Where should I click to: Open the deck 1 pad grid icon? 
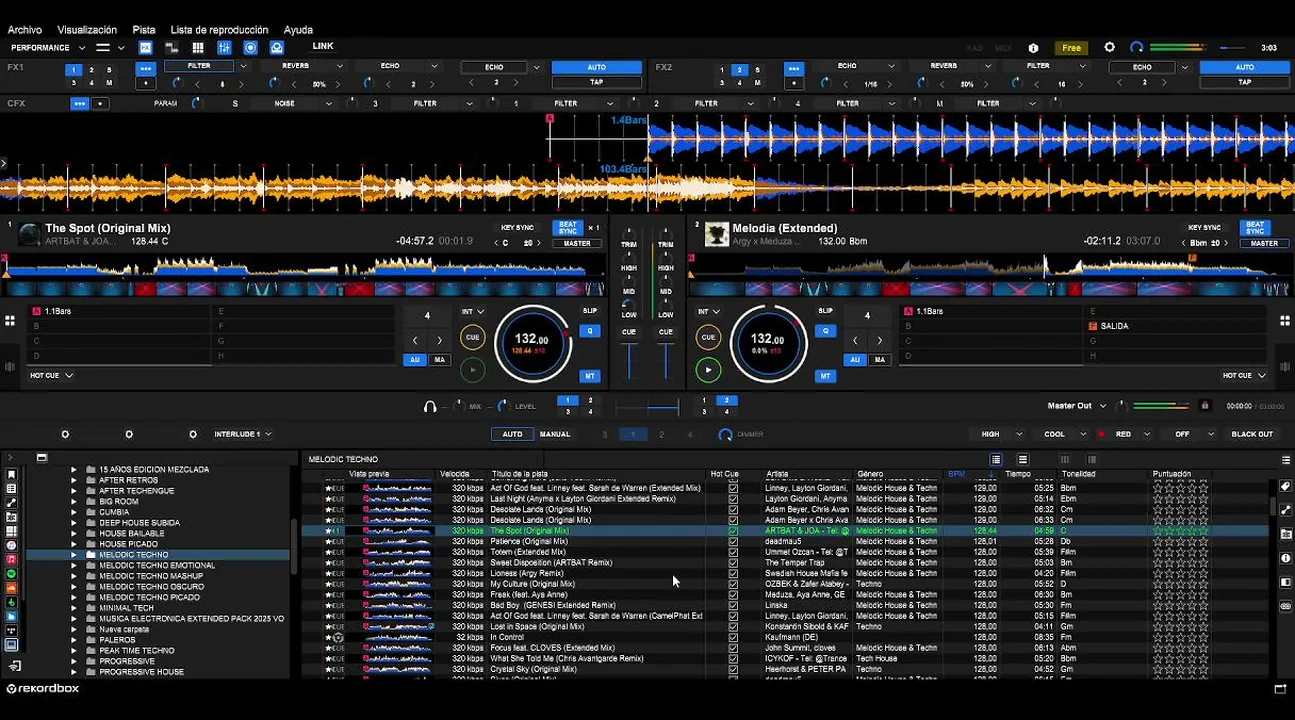(9, 321)
